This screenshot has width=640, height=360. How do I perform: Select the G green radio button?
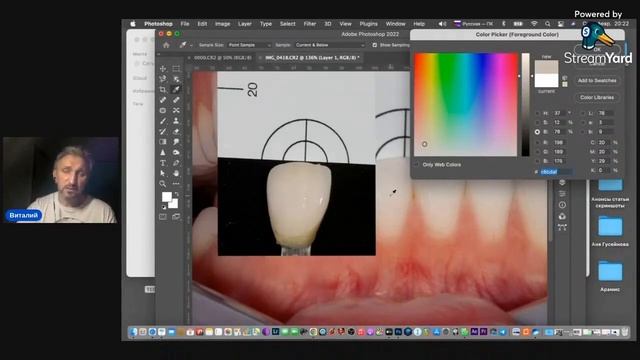pos(537,152)
